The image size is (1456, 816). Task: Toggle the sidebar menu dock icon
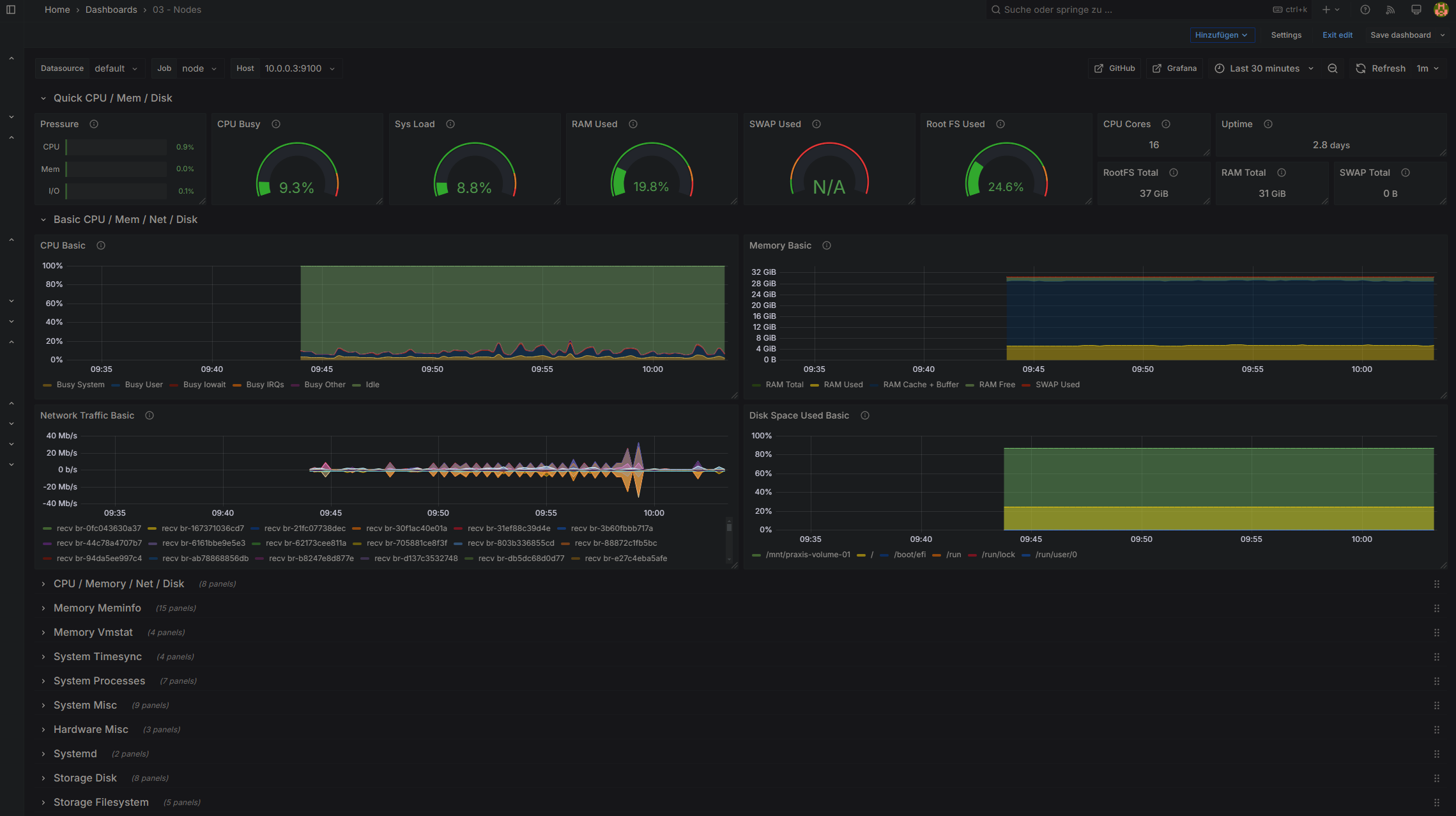coord(11,10)
